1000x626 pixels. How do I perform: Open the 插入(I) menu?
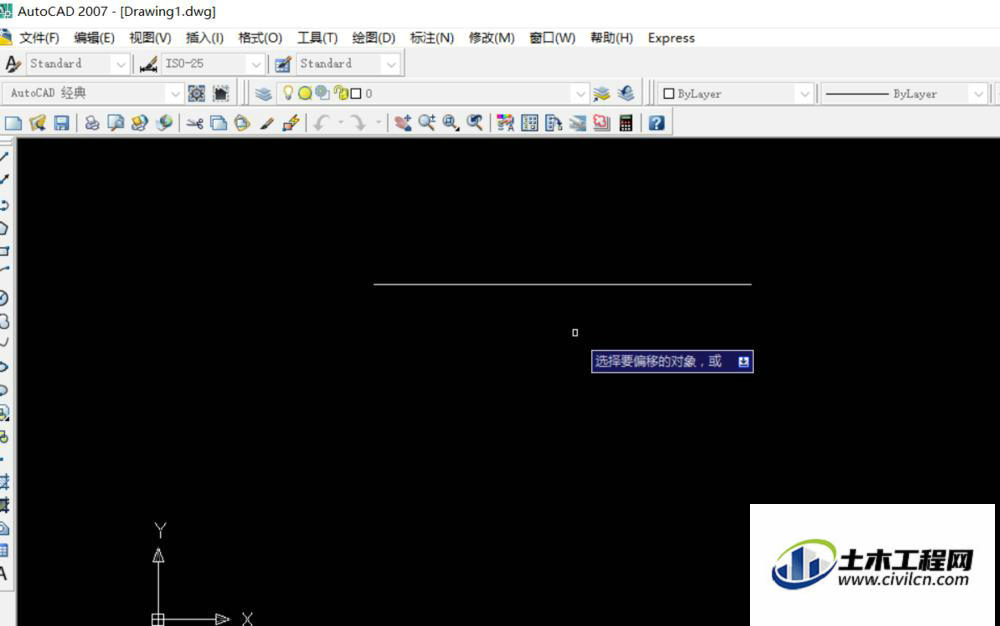coord(204,38)
